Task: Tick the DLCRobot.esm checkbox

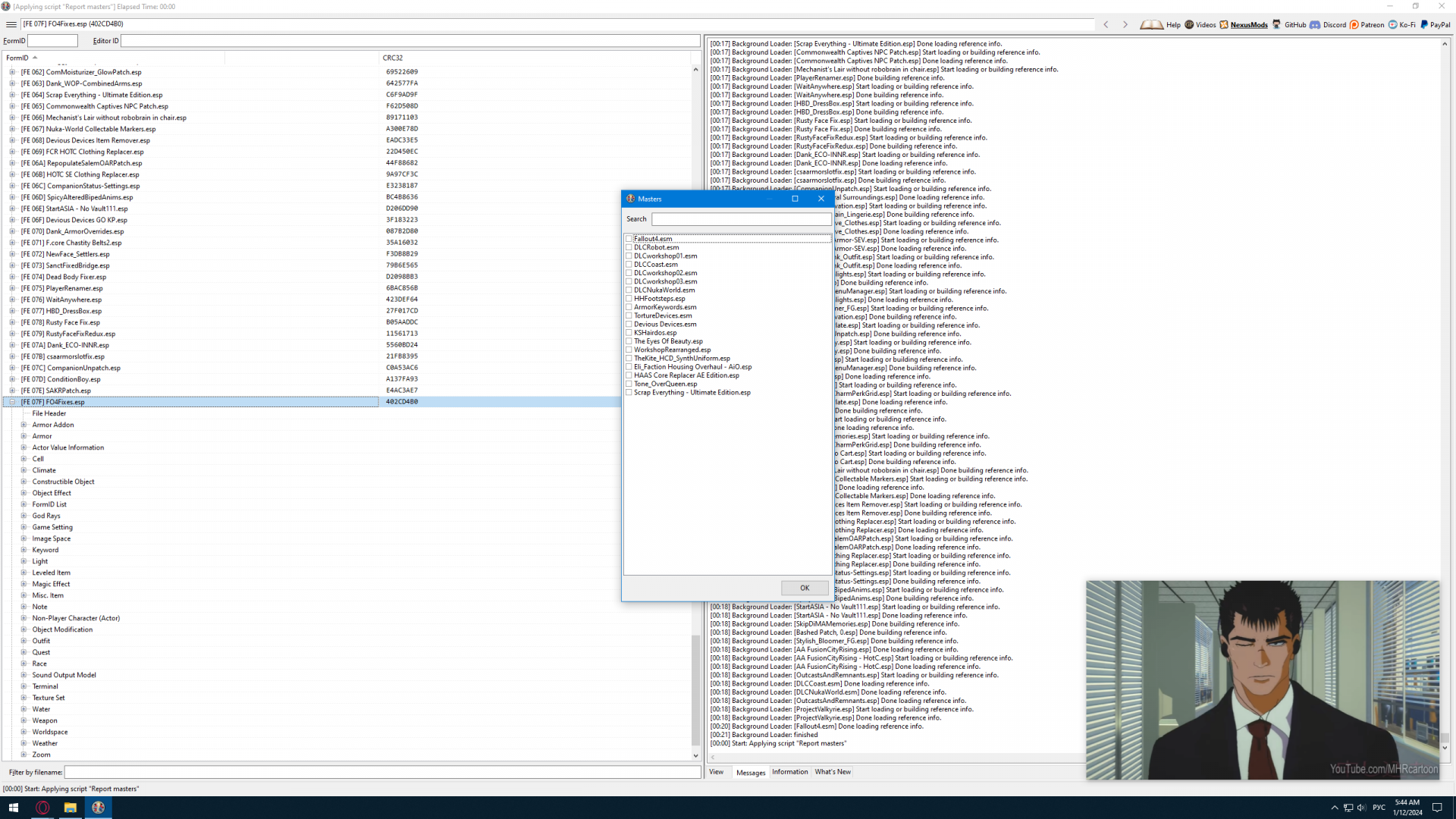Action: [x=629, y=247]
